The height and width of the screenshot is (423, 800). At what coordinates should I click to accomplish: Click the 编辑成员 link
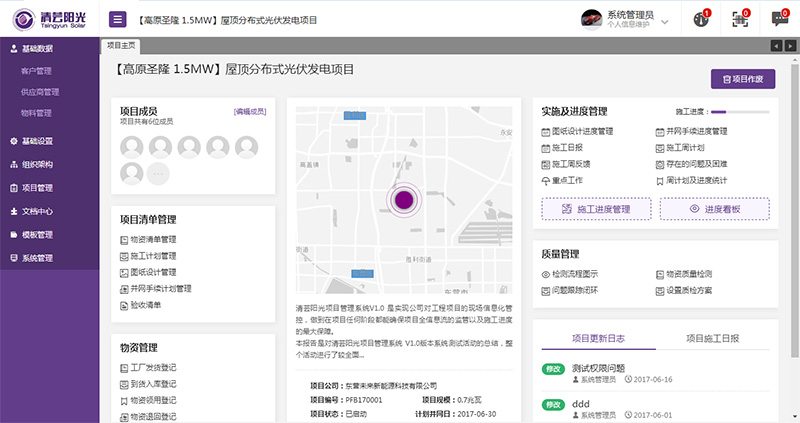pos(249,112)
